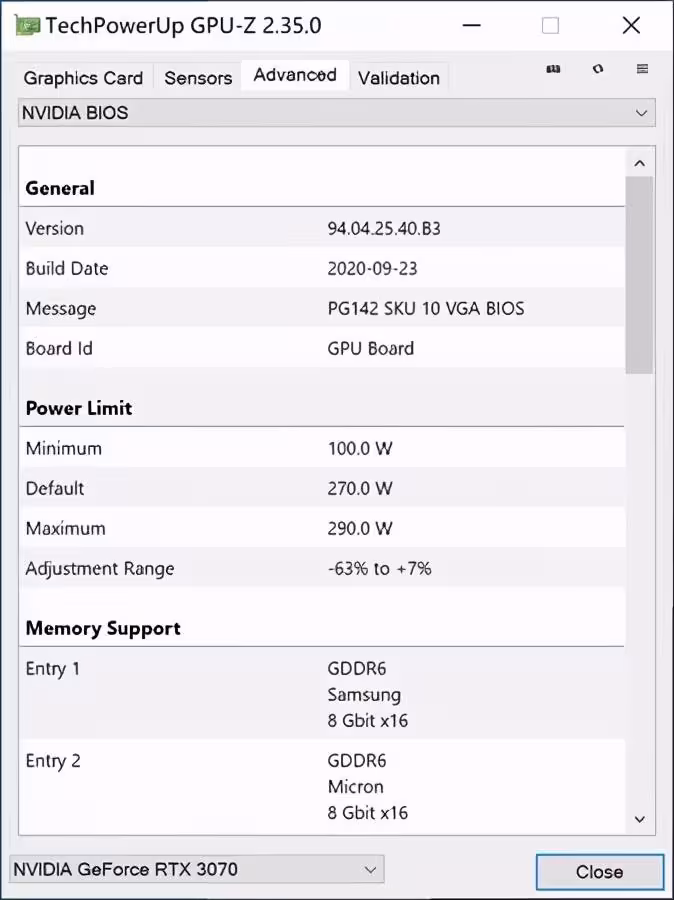Maximize the GPU-Z window
Image resolution: width=674 pixels, height=900 pixels.
[x=550, y=26]
